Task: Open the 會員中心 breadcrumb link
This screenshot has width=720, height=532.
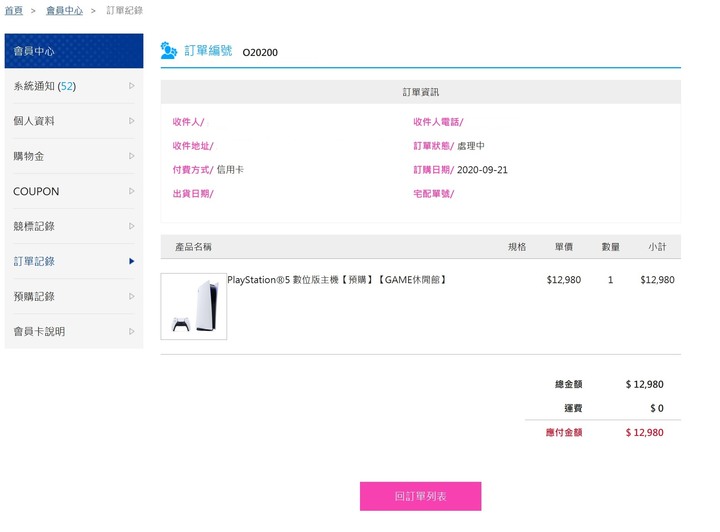Action: [64, 11]
